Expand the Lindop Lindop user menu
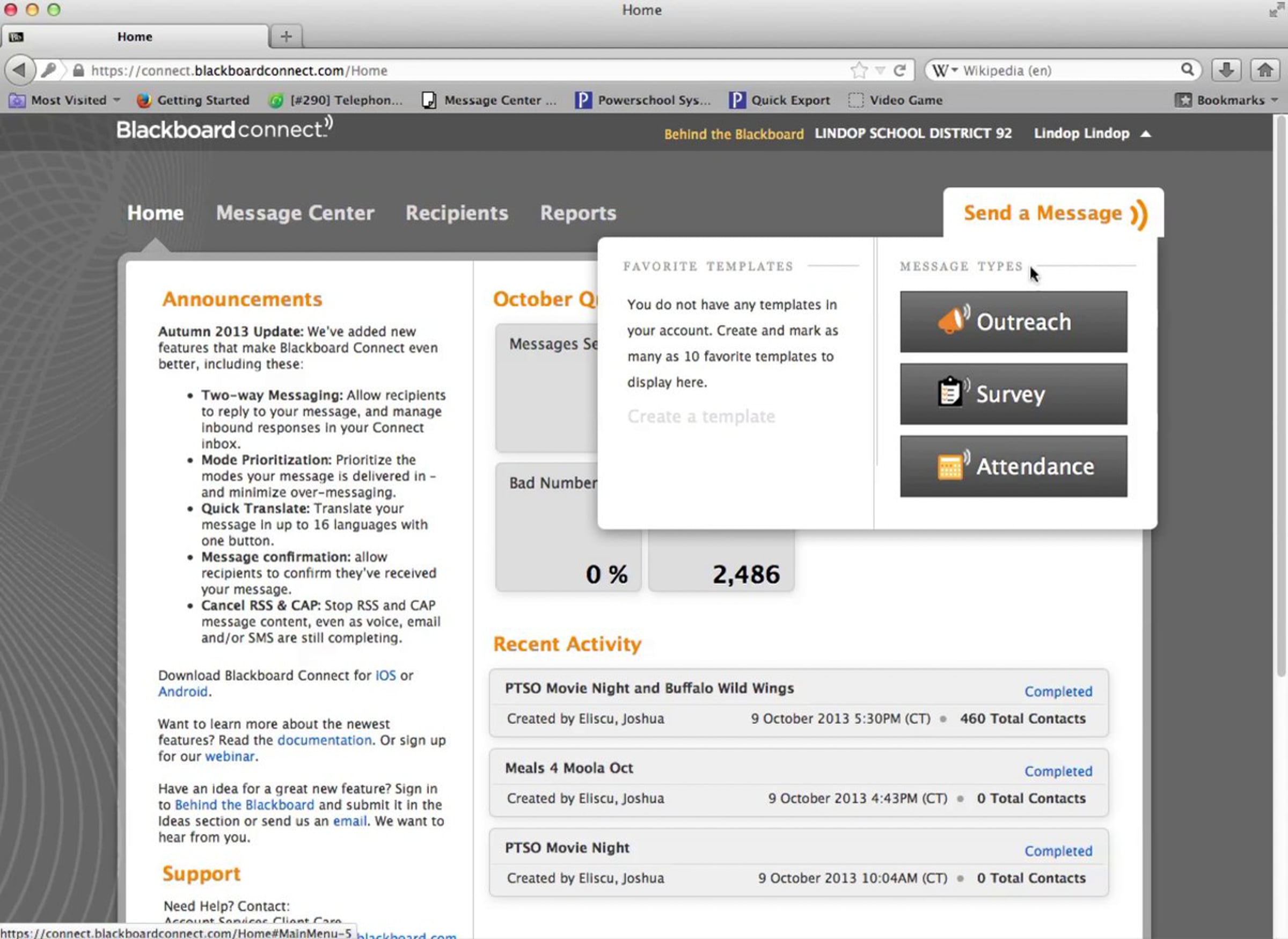1288x939 pixels. pyautogui.click(x=1092, y=134)
